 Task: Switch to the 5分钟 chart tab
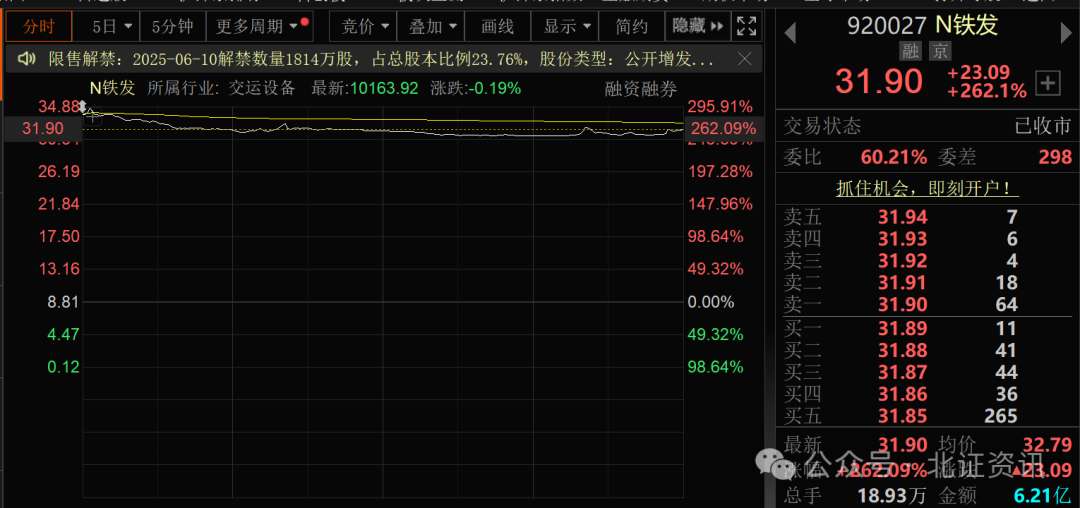pos(172,27)
